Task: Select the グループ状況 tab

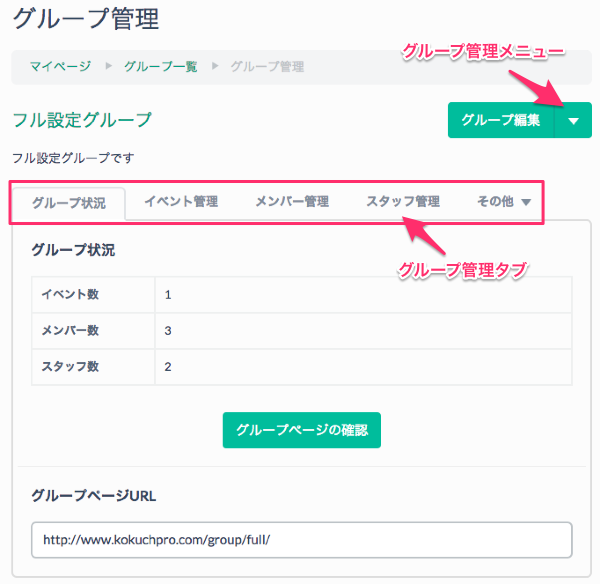Action: point(68,203)
